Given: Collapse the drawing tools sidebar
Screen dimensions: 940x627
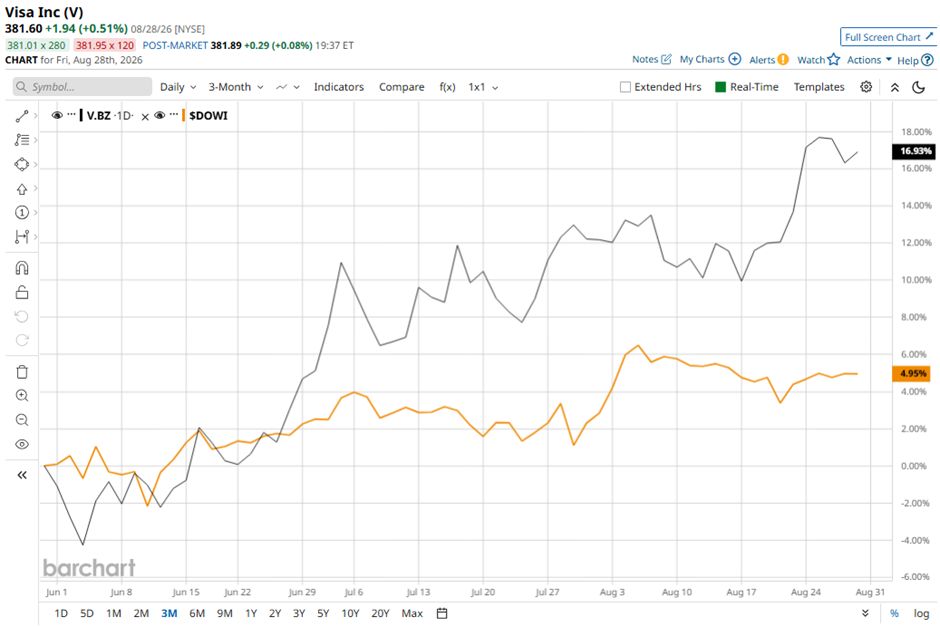Looking at the screenshot, I should (x=22, y=475).
